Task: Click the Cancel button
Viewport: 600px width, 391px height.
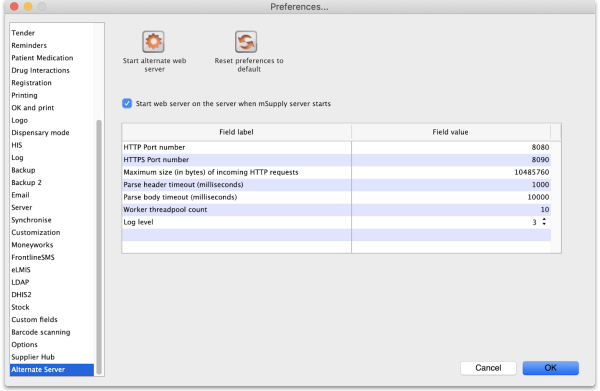Action: [x=488, y=368]
